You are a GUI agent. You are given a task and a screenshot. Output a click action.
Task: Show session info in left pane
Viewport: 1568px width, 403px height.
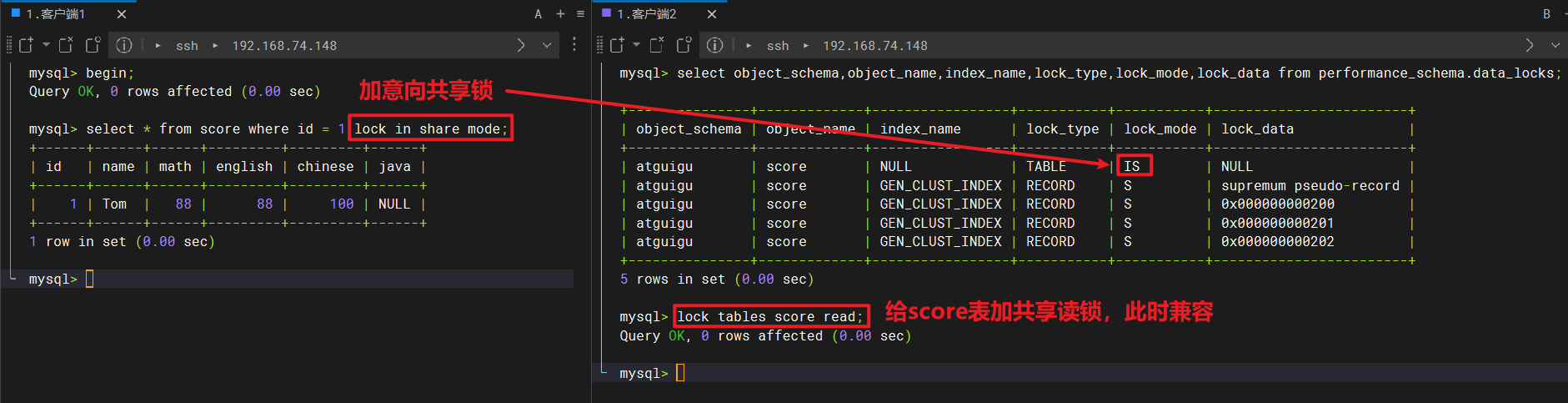(124, 45)
